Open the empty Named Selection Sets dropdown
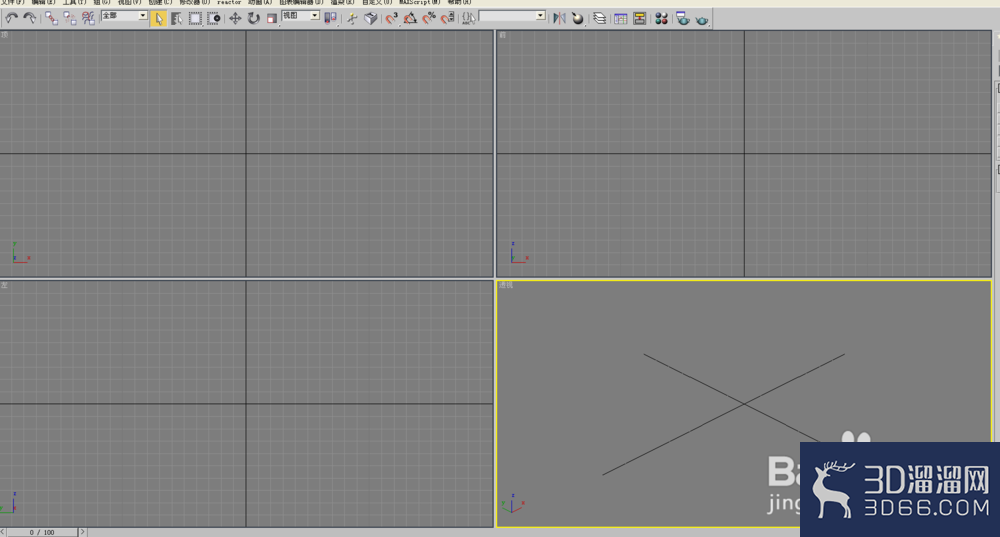The height and width of the screenshot is (537, 1000). pos(512,16)
